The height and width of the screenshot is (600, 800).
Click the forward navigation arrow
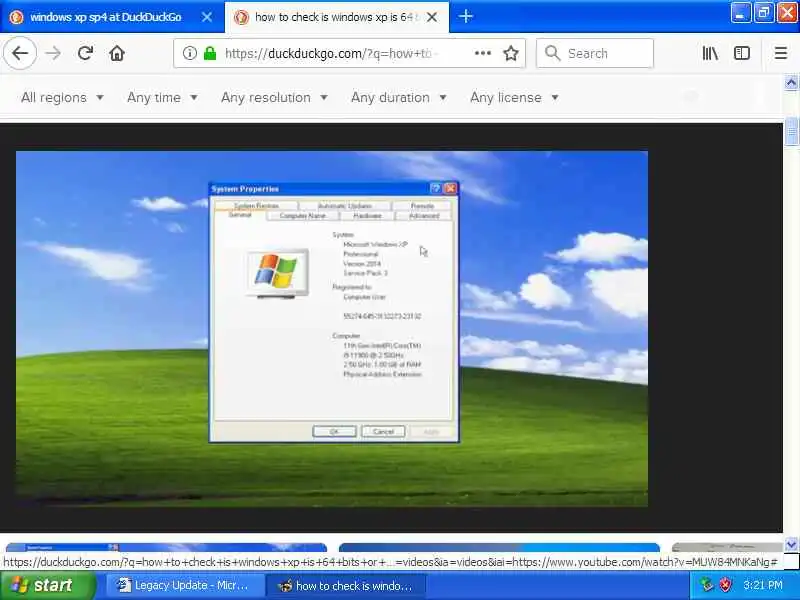coord(53,53)
